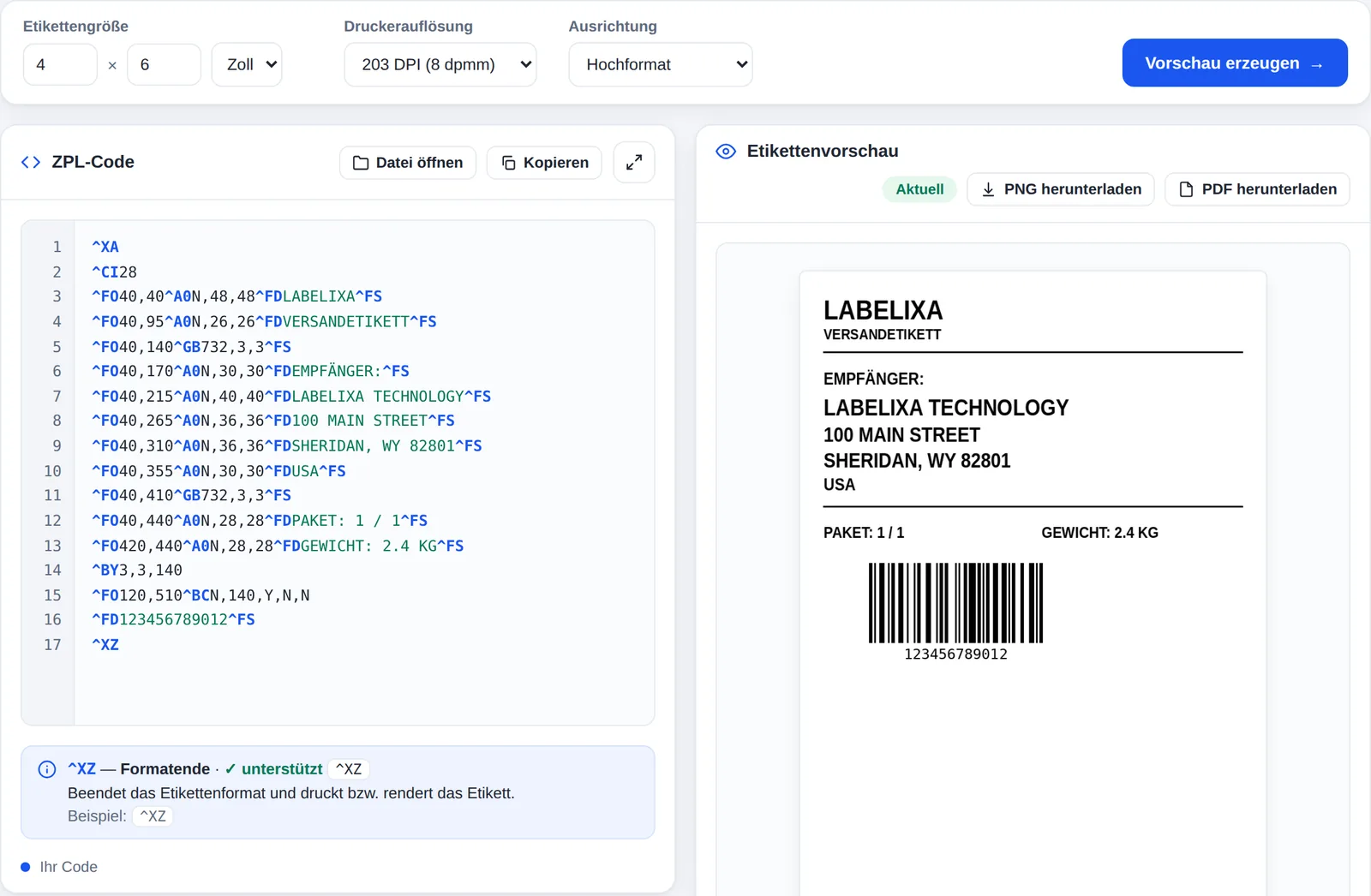This screenshot has height=896, width=1371.
Task: Click the eye icon beside Etikettenvorschau
Action: pos(726,152)
